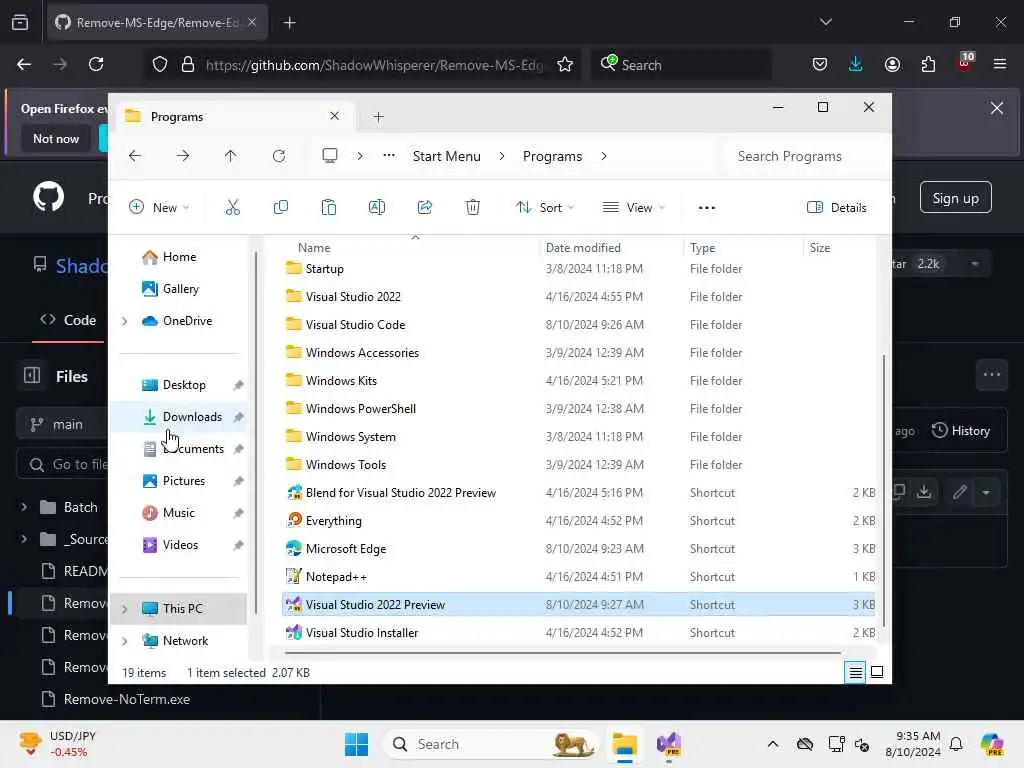Expand the Network tree node
Viewport: 1024px width, 768px height.
124,641
